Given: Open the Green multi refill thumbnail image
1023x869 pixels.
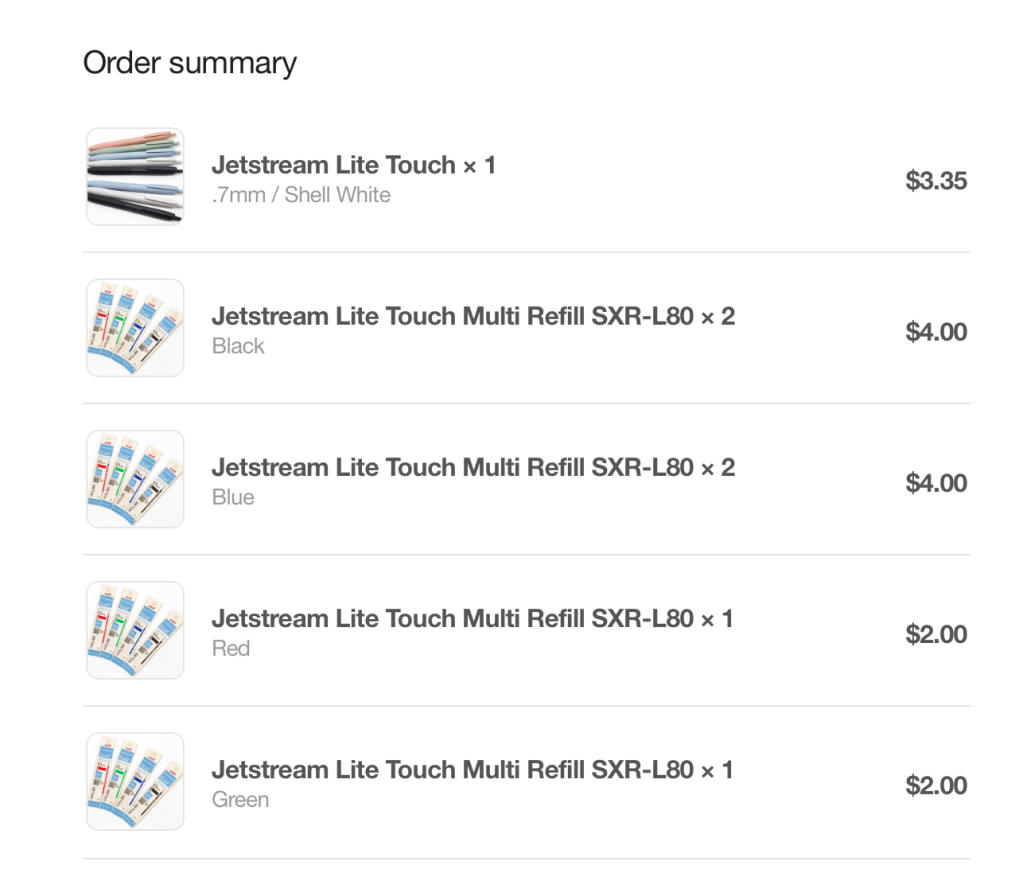Looking at the screenshot, I should pos(135,781).
